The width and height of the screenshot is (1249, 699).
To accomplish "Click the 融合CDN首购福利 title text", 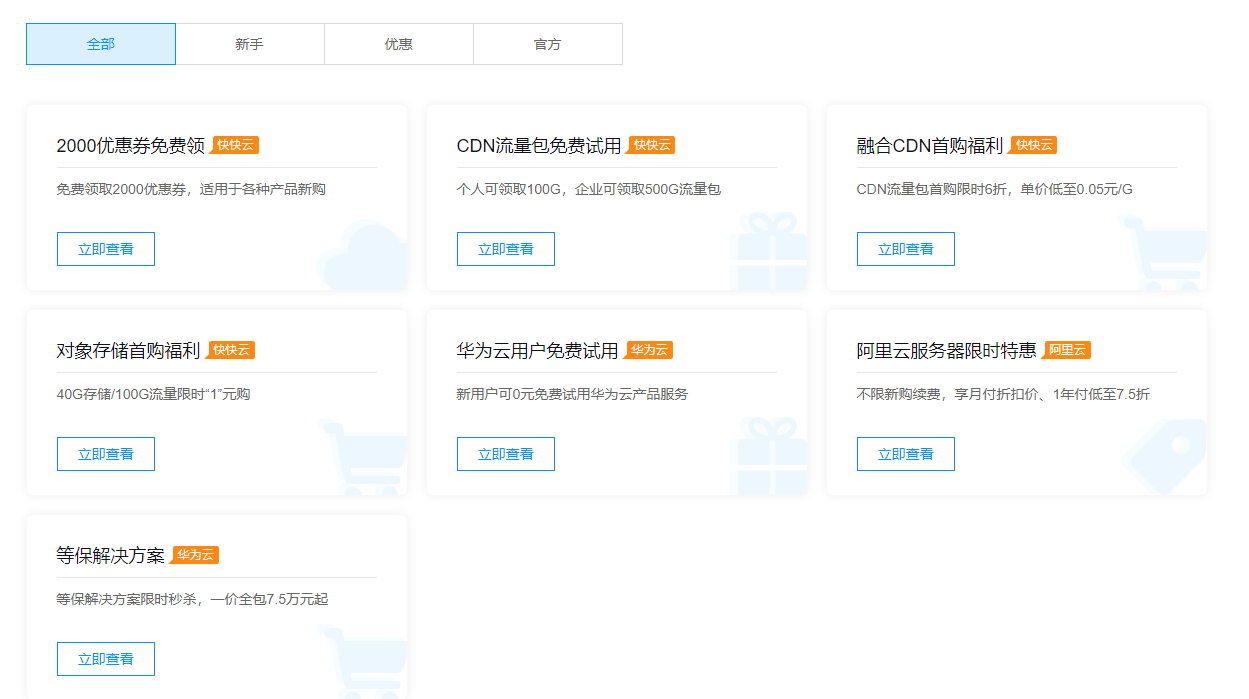I will pos(929,146).
